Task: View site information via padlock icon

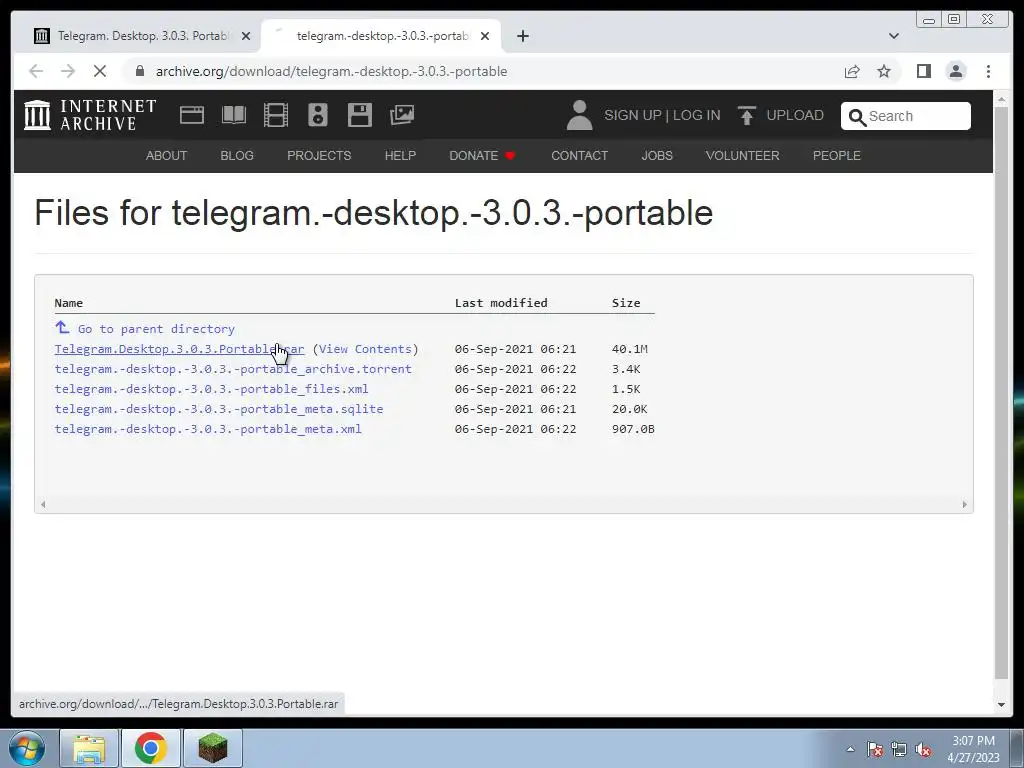Action: (140, 71)
